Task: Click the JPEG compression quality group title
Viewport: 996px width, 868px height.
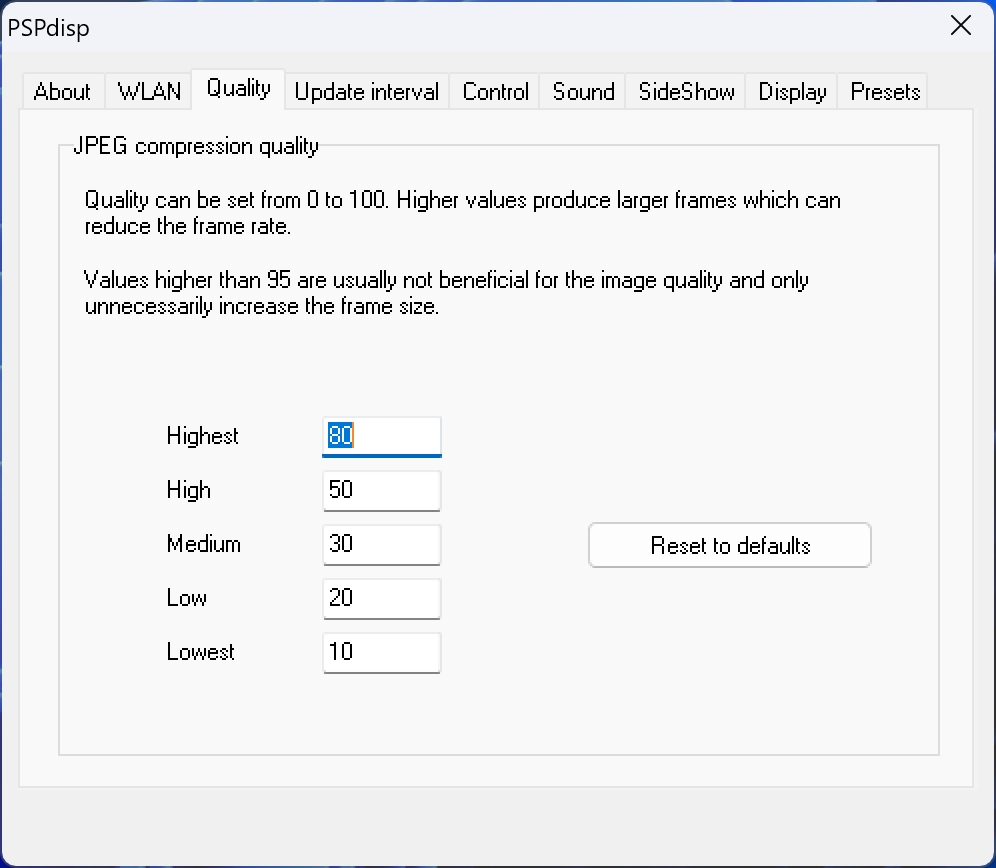Action: point(196,146)
